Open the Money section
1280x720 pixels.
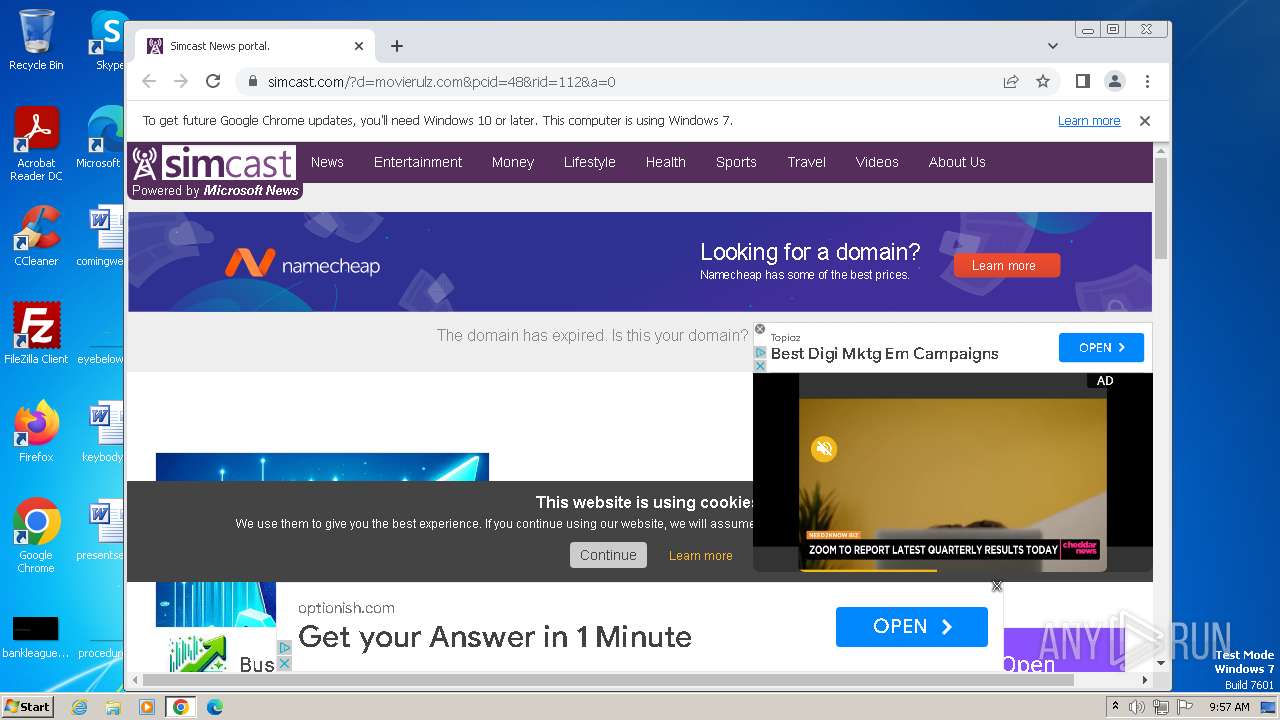pyautogui.click(x=513, y=162)
